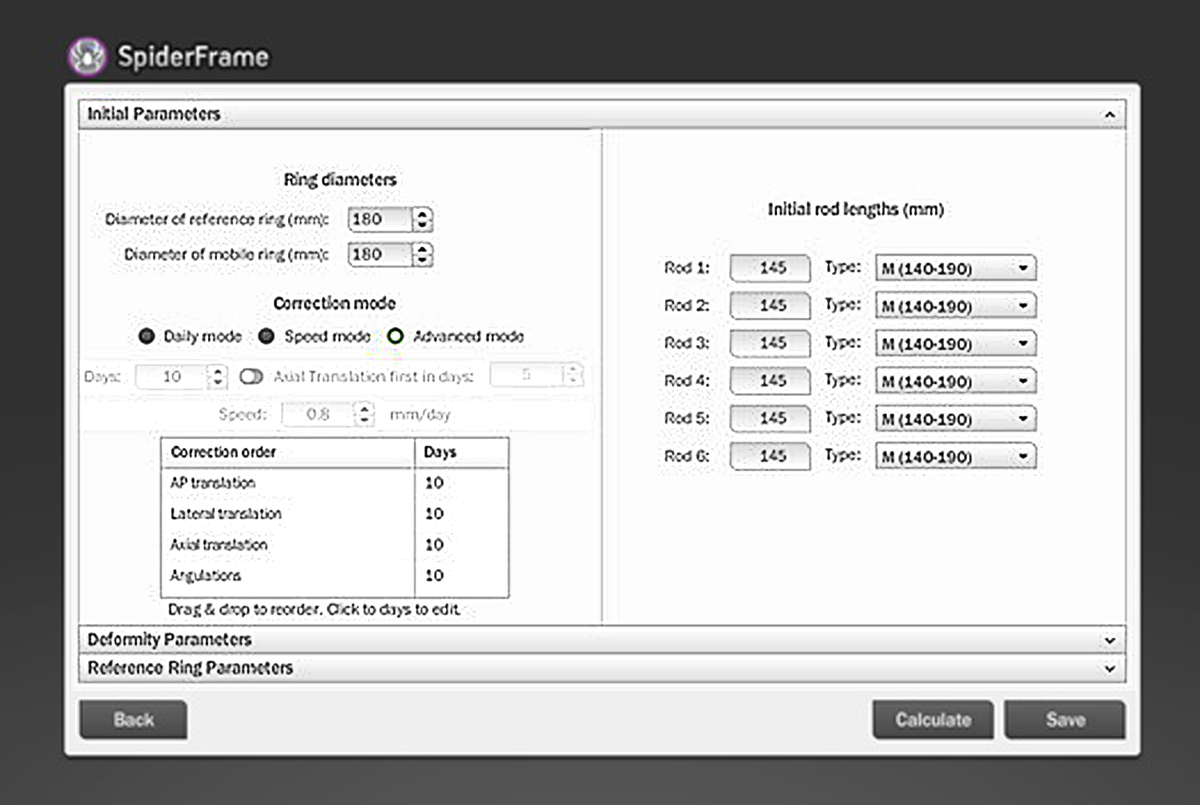Click the reference ring diameter field
1200x805 pixels.
[x=380, y=219]
